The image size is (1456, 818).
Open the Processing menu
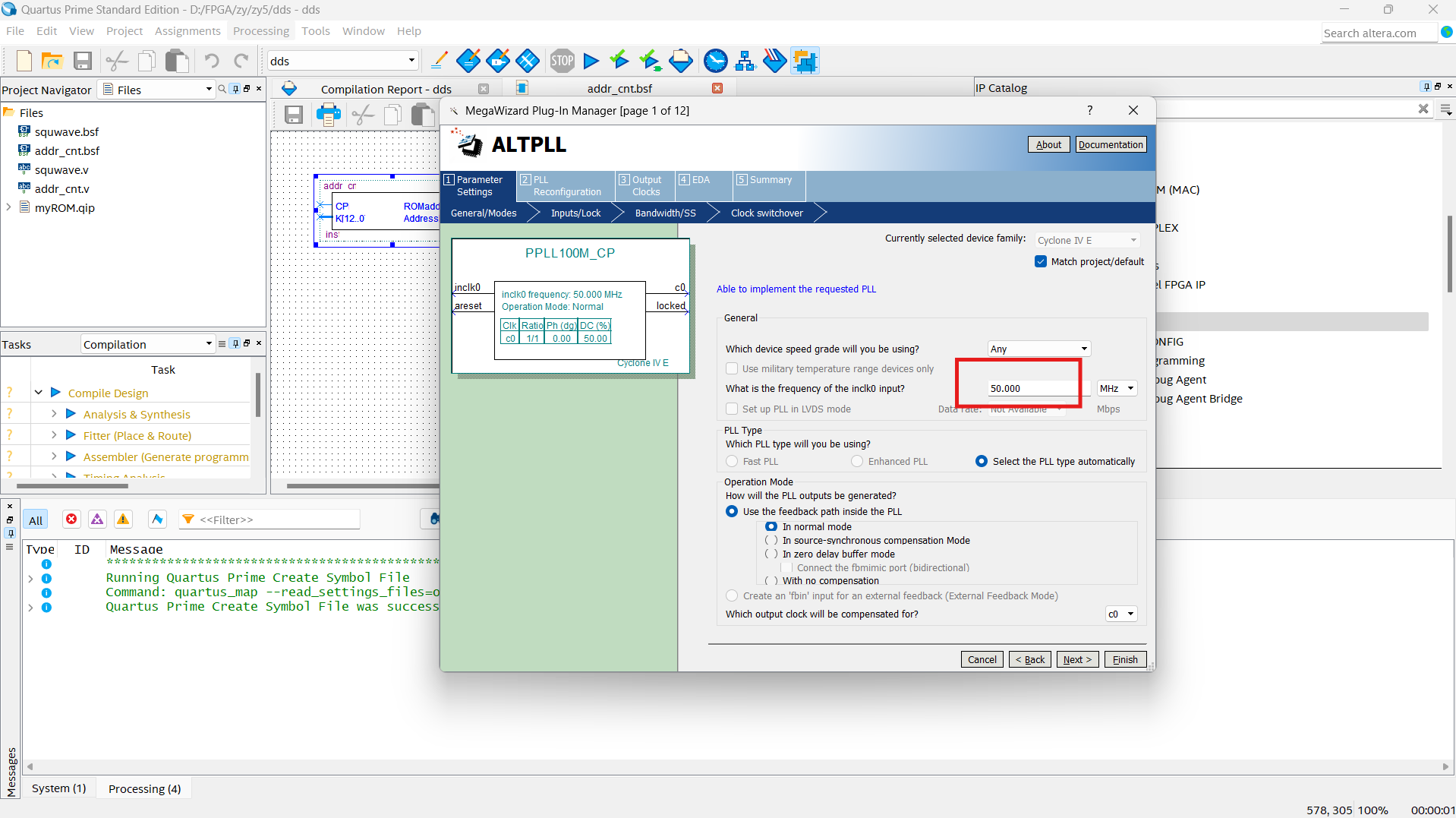[x=261, y=31]
